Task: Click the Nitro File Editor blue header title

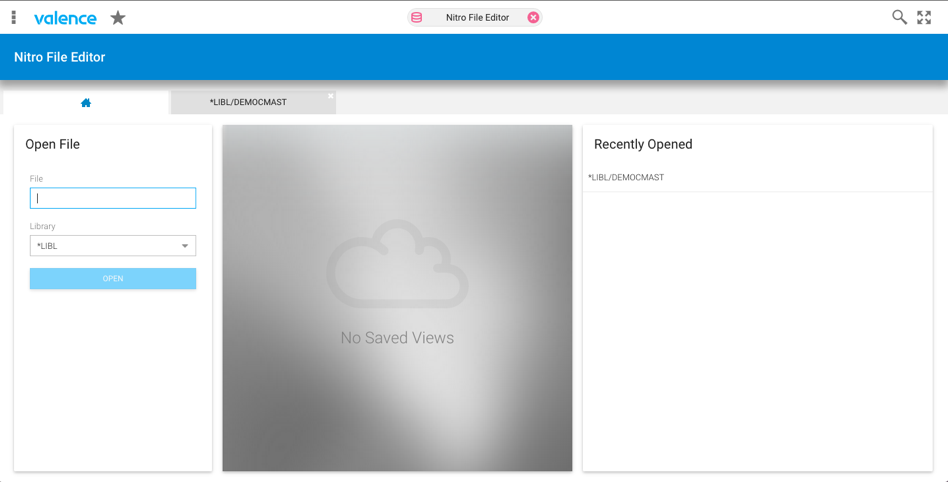Action: 60,57
